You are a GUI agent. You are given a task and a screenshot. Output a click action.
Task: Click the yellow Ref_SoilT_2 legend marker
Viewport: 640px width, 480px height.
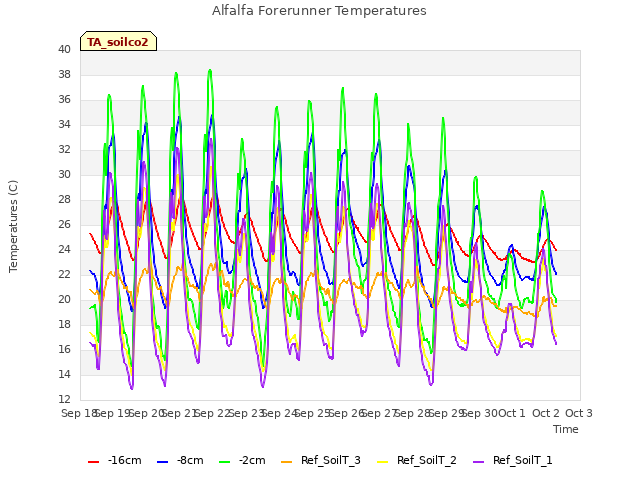tap(382, 462)
